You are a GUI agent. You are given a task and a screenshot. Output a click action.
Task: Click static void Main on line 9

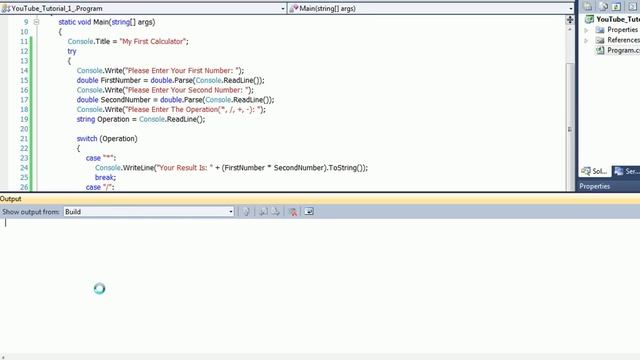tap(84, 22)
